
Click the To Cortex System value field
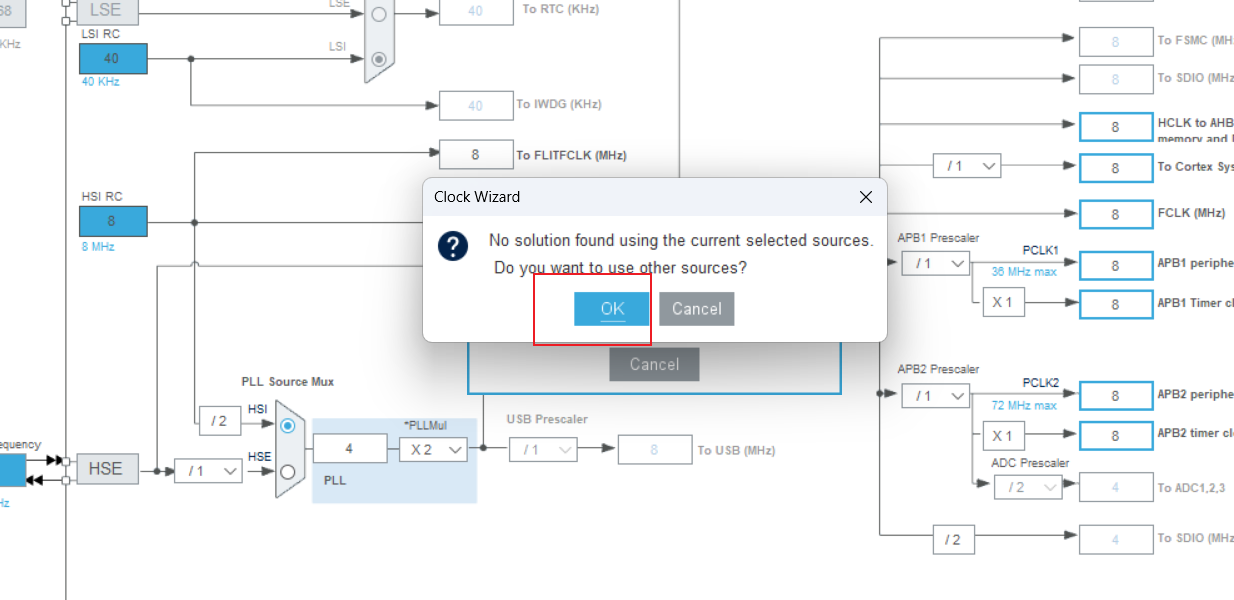tap(1116, 168)
